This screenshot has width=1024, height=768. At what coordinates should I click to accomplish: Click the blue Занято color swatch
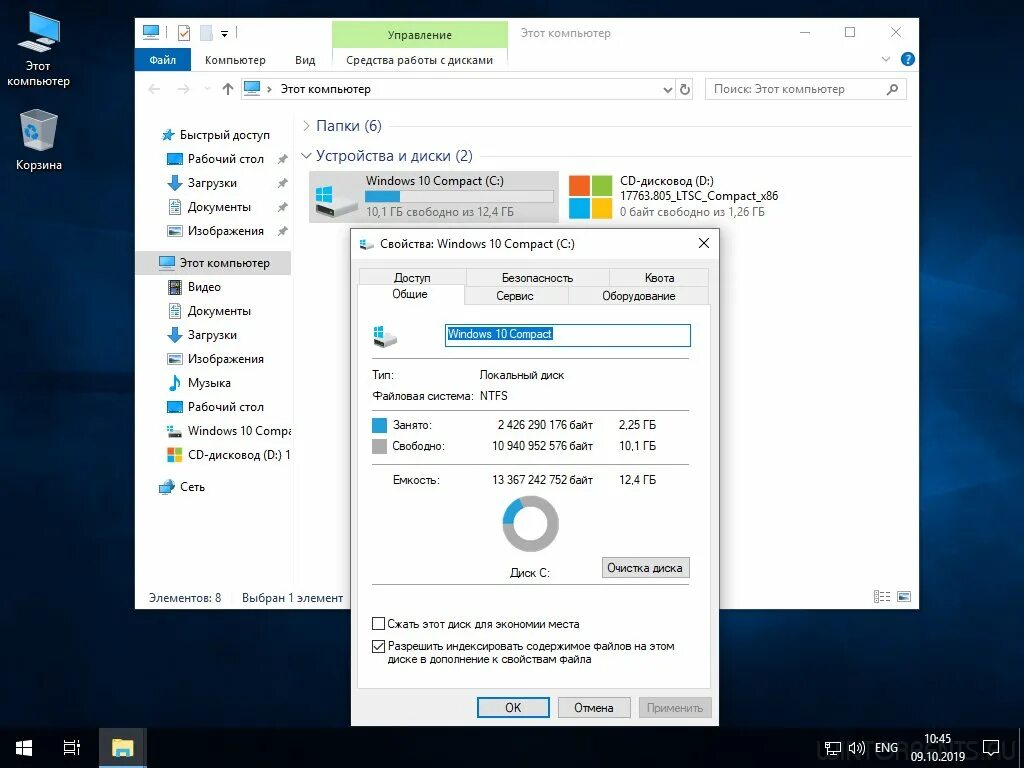(379, 425)
